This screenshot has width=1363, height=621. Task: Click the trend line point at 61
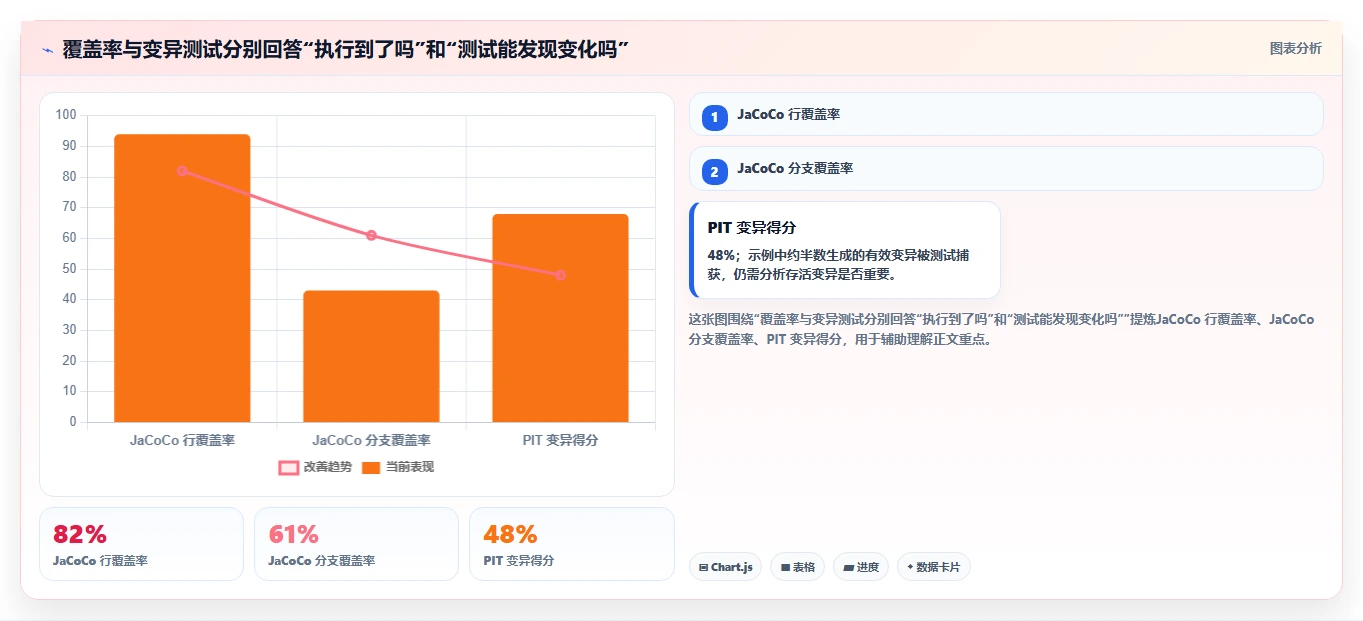tap(371, 235)
